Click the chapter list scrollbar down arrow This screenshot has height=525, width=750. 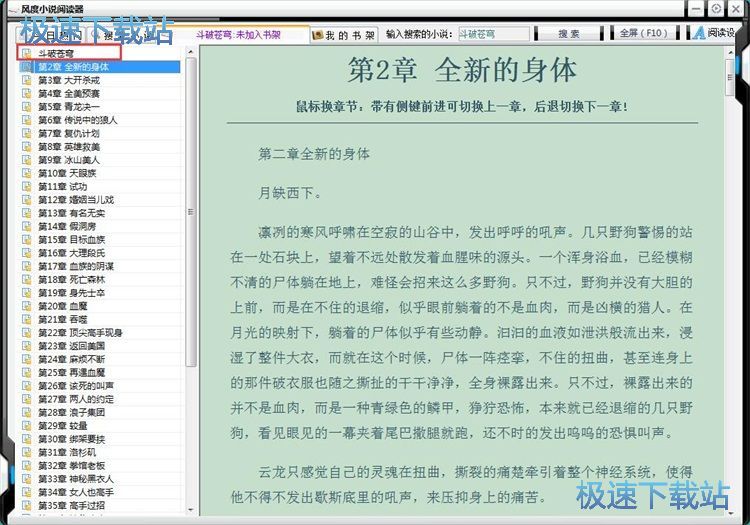(x=190, y=510)
